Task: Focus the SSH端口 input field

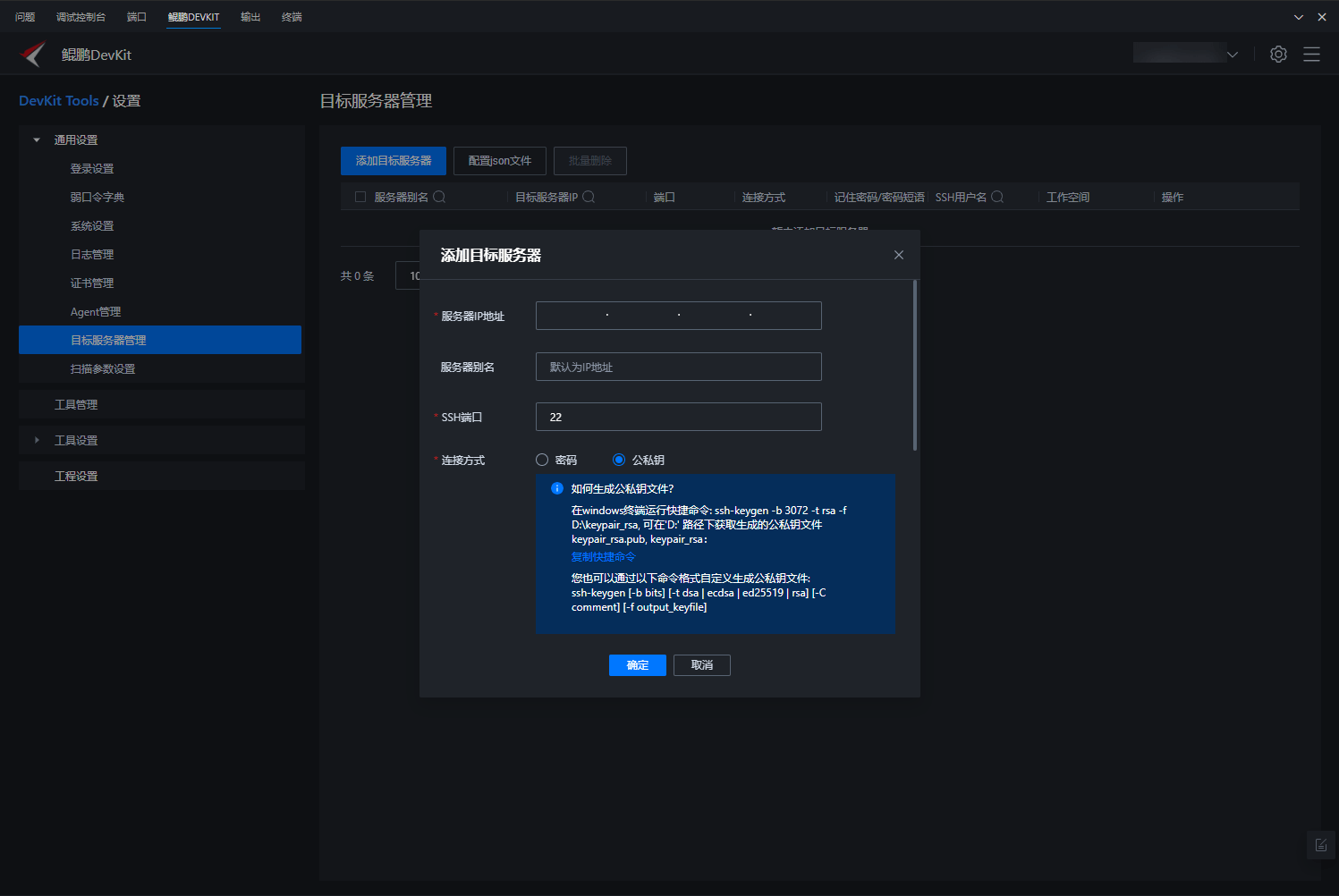Action: pyautogui.click(x=679, y=417)
